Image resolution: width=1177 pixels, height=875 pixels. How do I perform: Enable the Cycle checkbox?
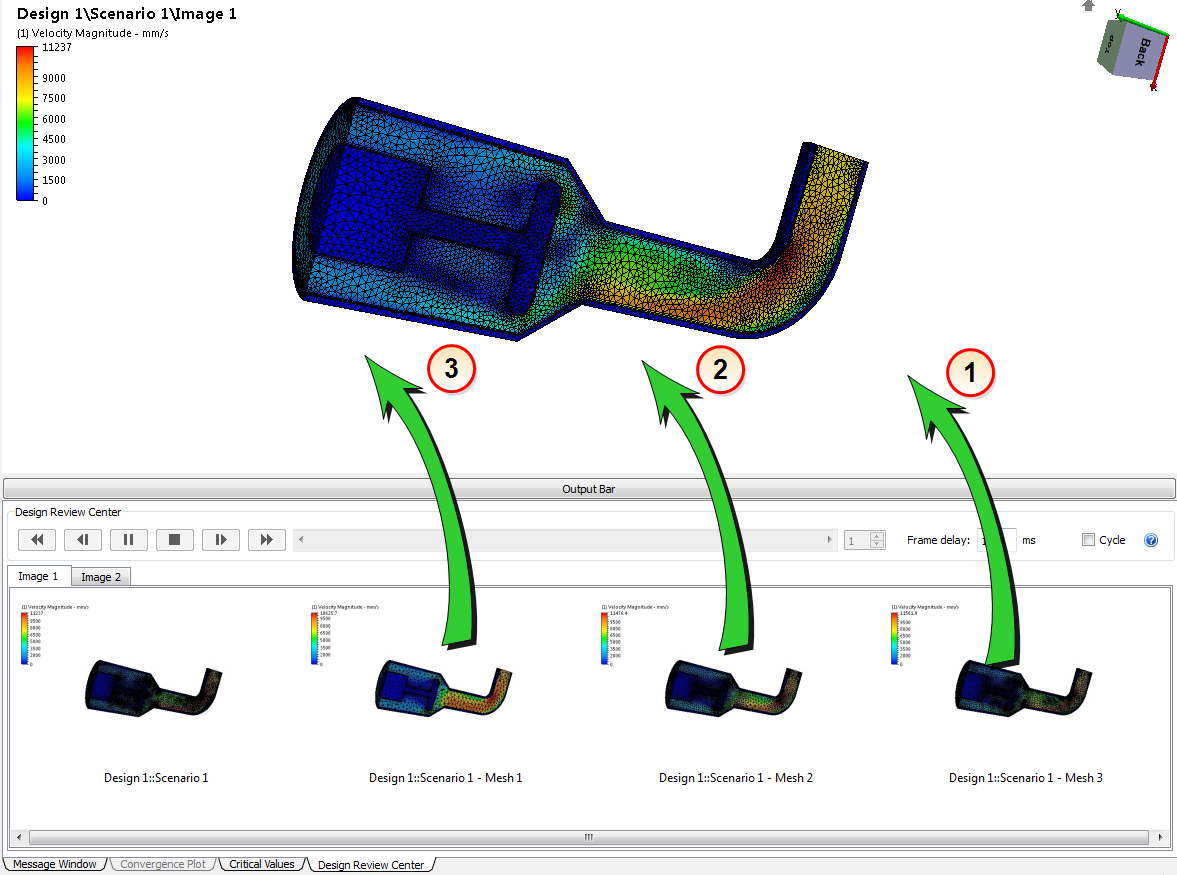[1088, 540]
